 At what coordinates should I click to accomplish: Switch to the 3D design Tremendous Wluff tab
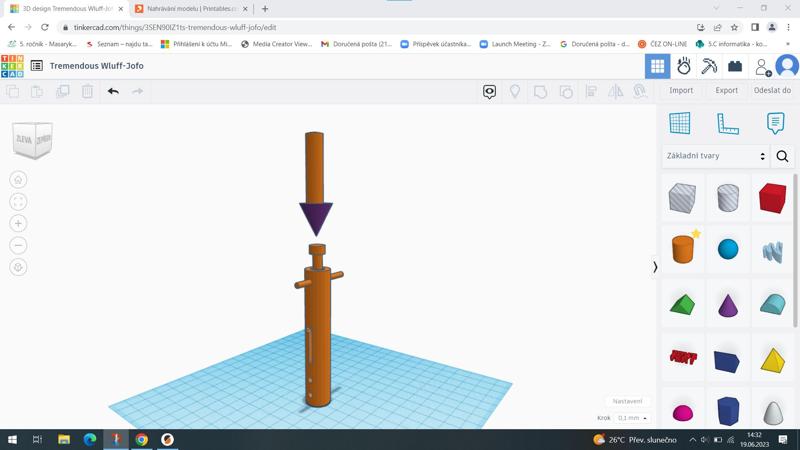[x=66, y=9]
